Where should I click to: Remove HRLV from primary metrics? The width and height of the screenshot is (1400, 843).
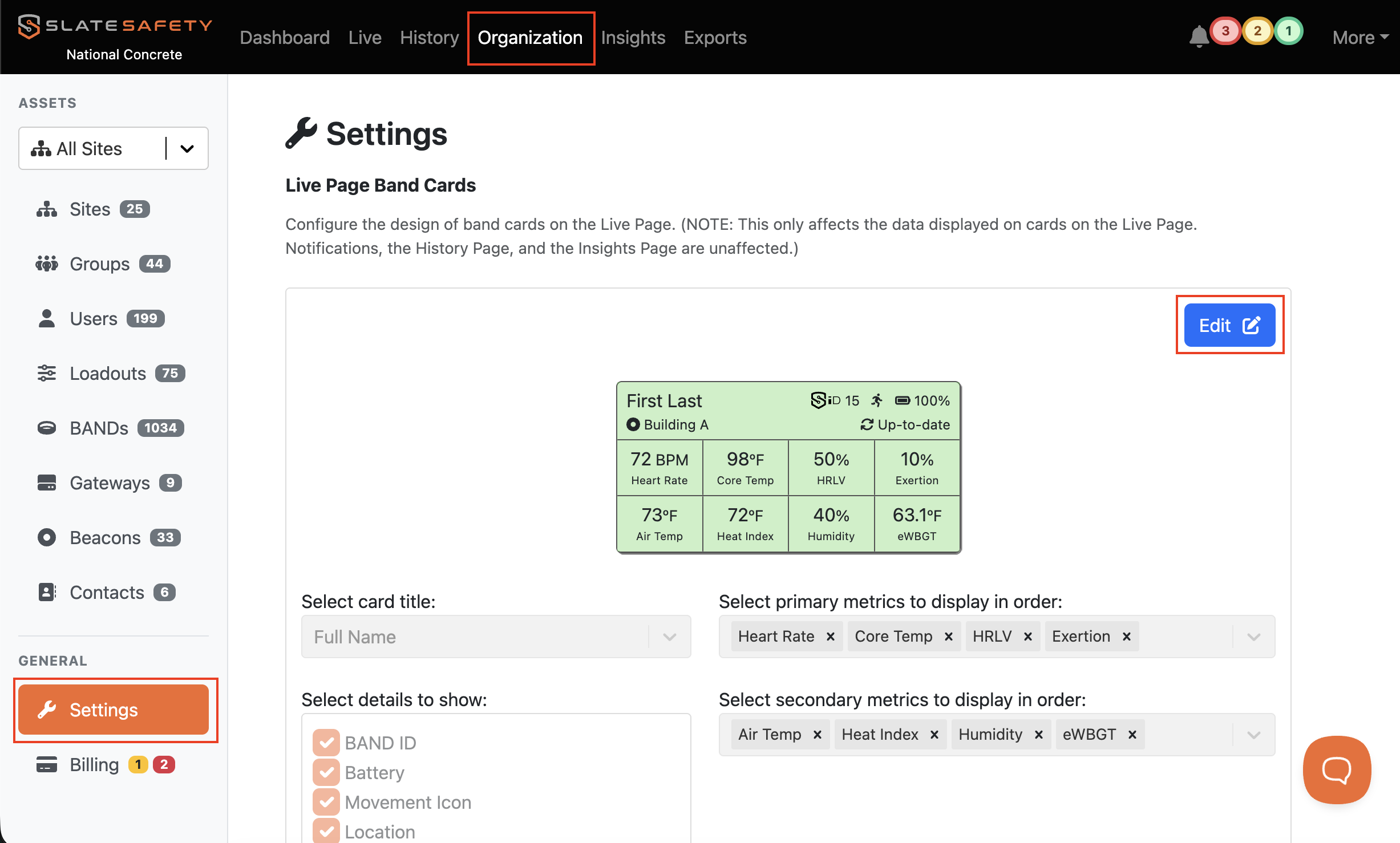coord(1028,637)
